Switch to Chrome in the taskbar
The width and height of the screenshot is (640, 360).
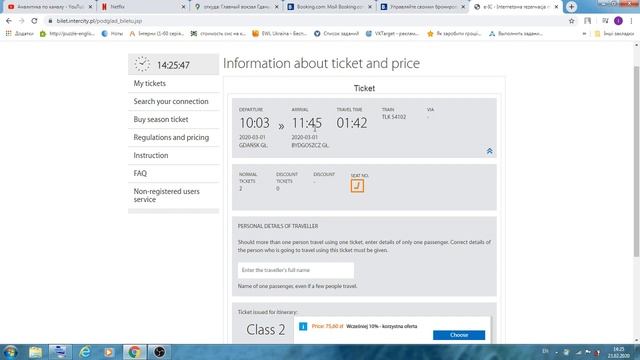(134, 352)
